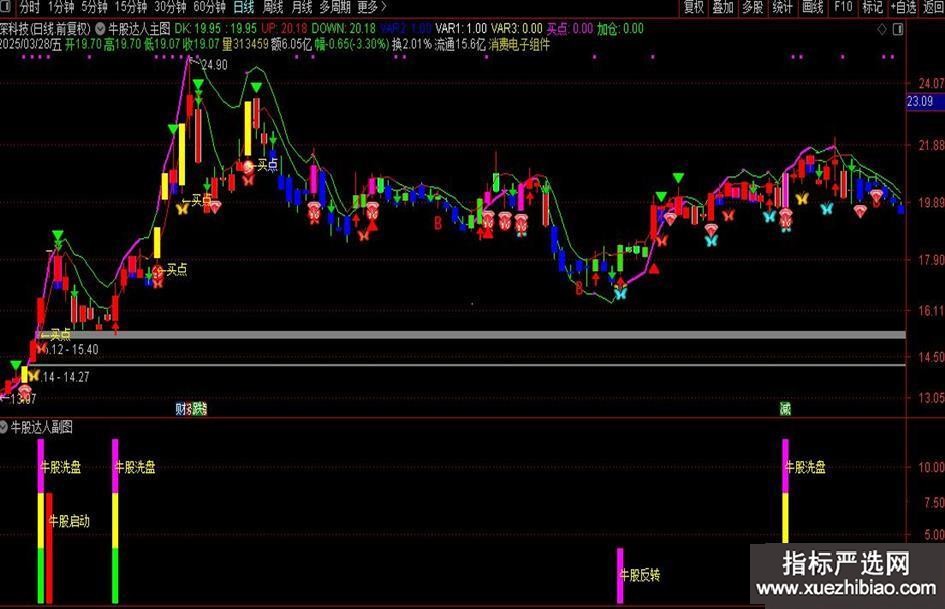Click the 买点: 0.00 header value

(570, 28)
